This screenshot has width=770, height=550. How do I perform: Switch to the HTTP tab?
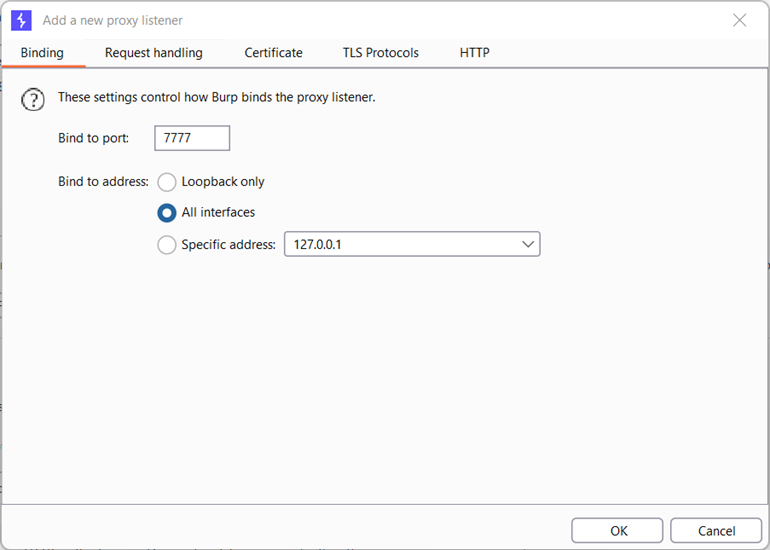pos(474,53)
